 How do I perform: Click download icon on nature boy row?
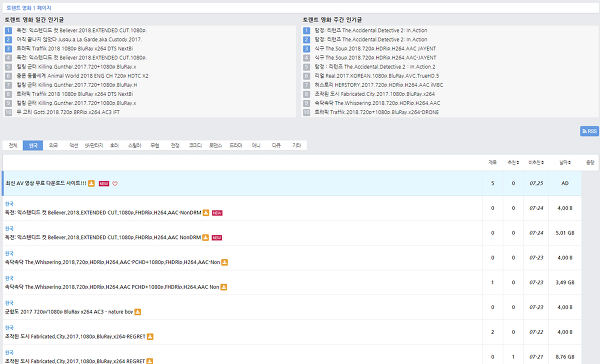pos(138,312)
